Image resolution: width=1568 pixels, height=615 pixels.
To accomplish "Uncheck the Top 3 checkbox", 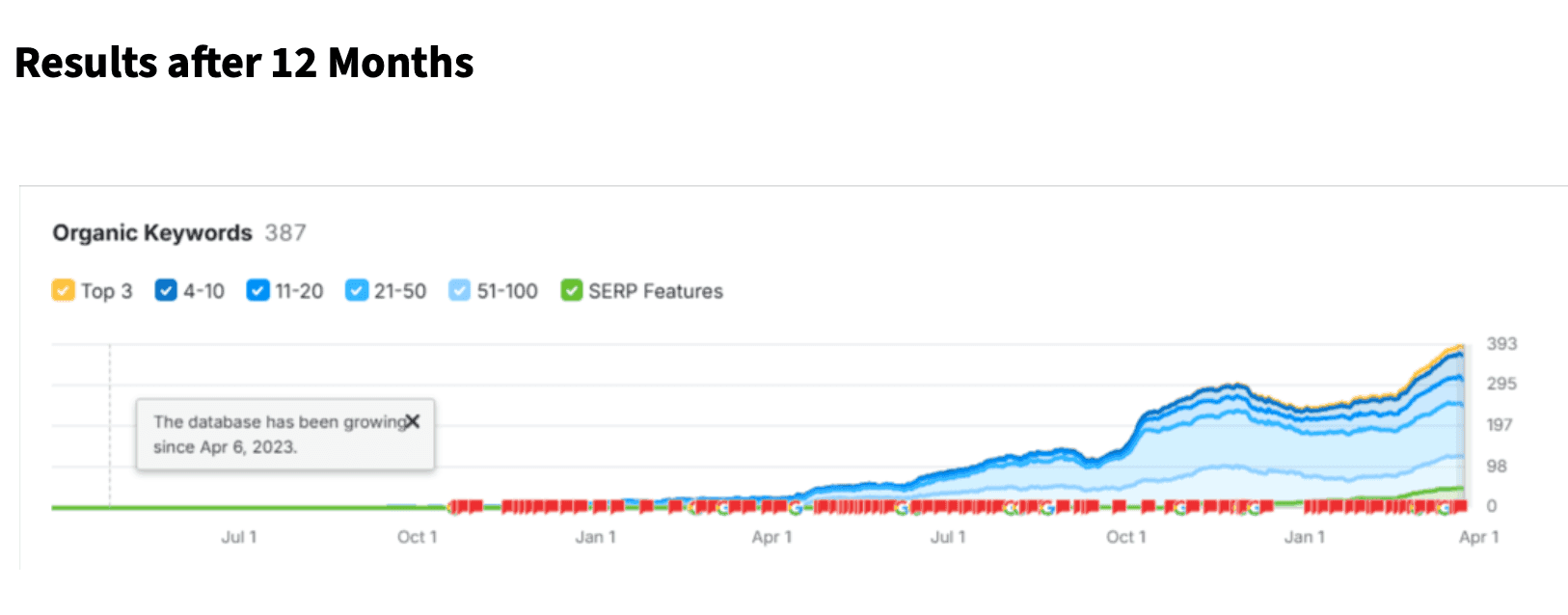I will click(63, 290).
